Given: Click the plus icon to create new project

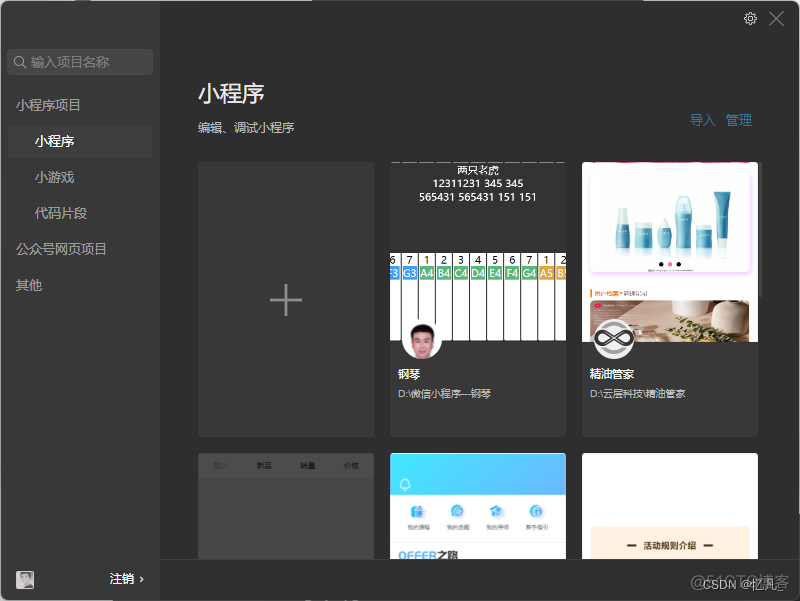Looking at the screenshot, I should (x=285, y=299).
